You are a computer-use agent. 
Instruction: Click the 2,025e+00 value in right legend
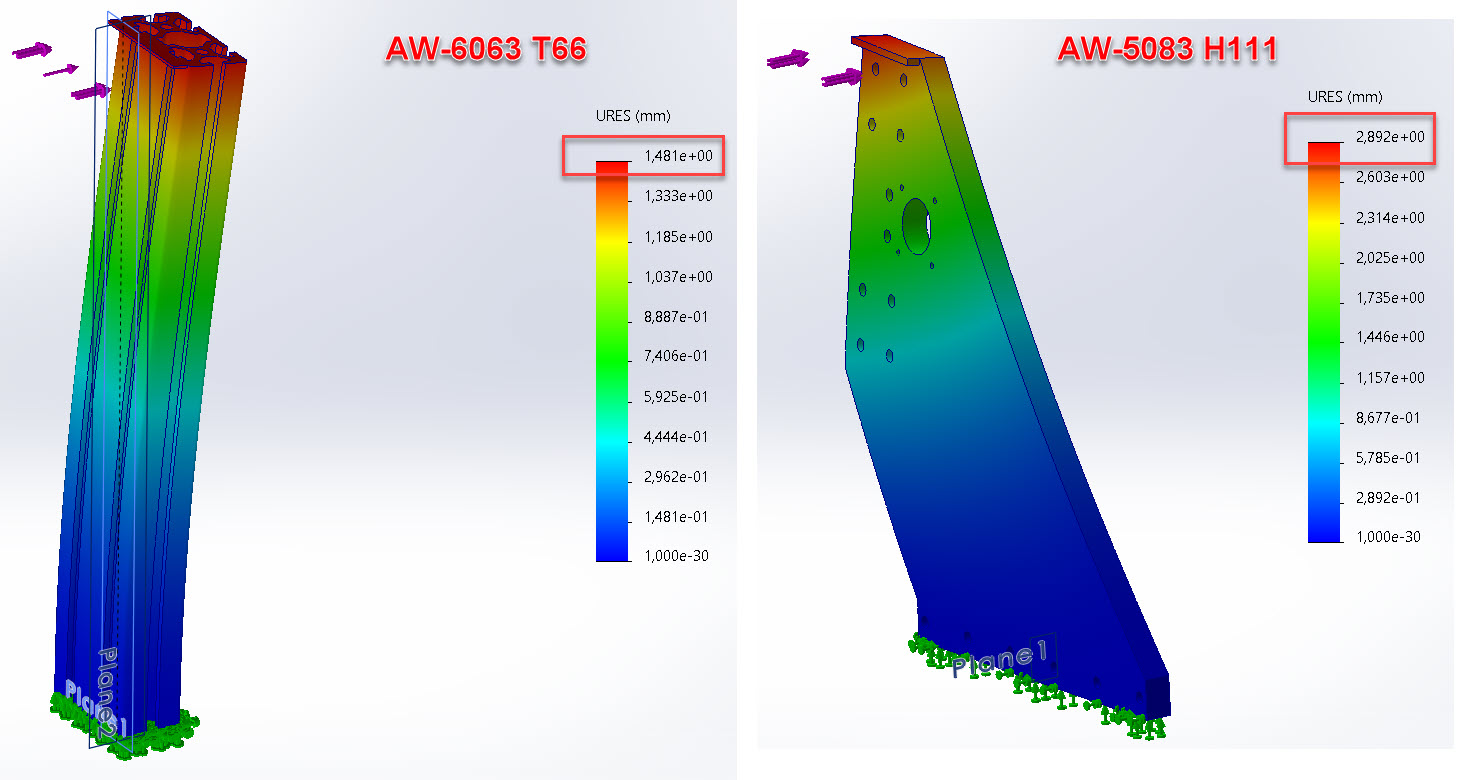(1390, 257)
